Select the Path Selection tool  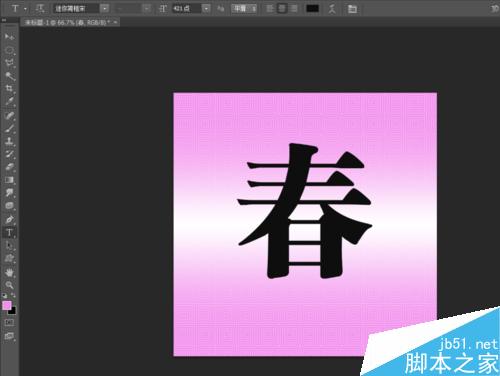9,246
